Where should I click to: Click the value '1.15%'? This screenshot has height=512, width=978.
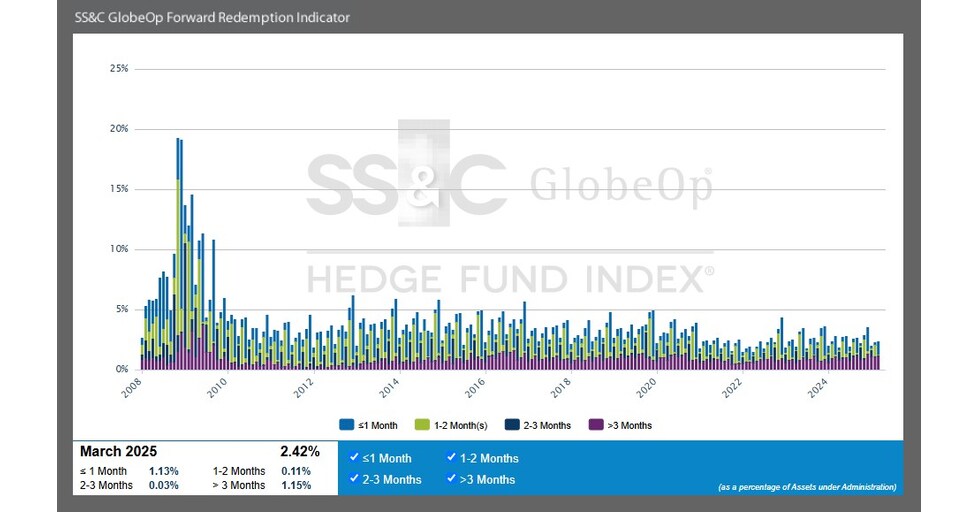point(296,485)
